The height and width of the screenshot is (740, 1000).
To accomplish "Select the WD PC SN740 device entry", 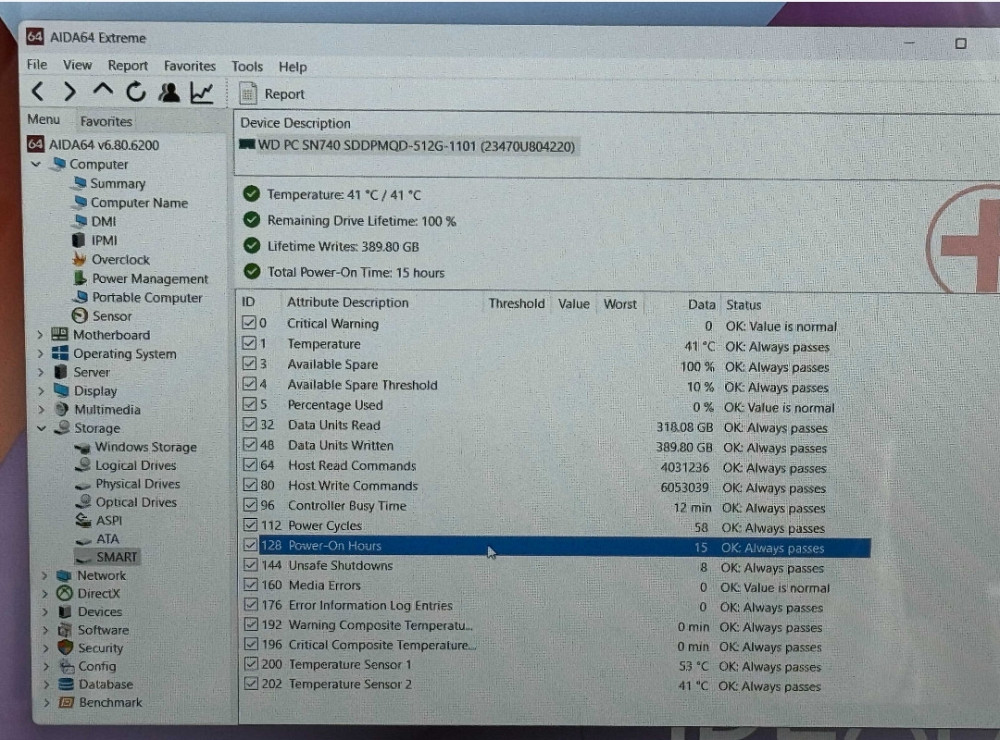I will pos(408,146).
